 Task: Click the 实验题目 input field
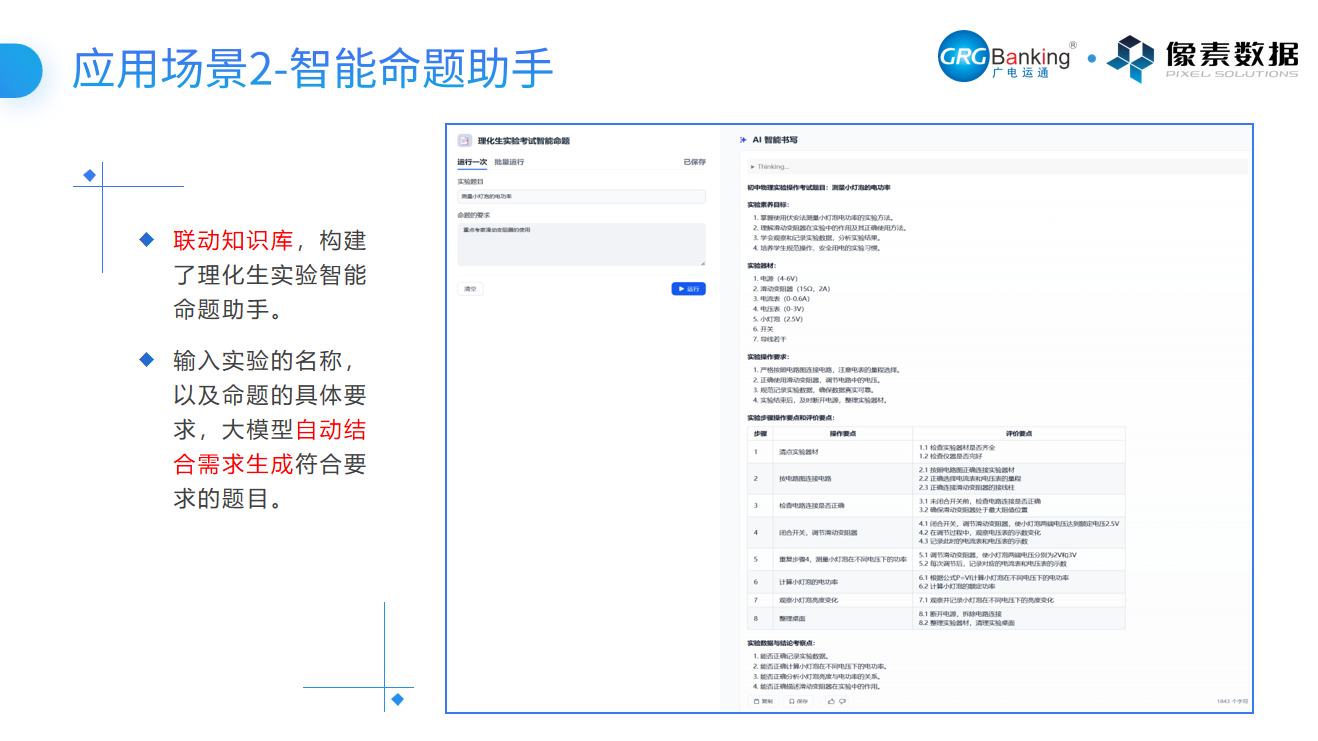tap(581, 197)
